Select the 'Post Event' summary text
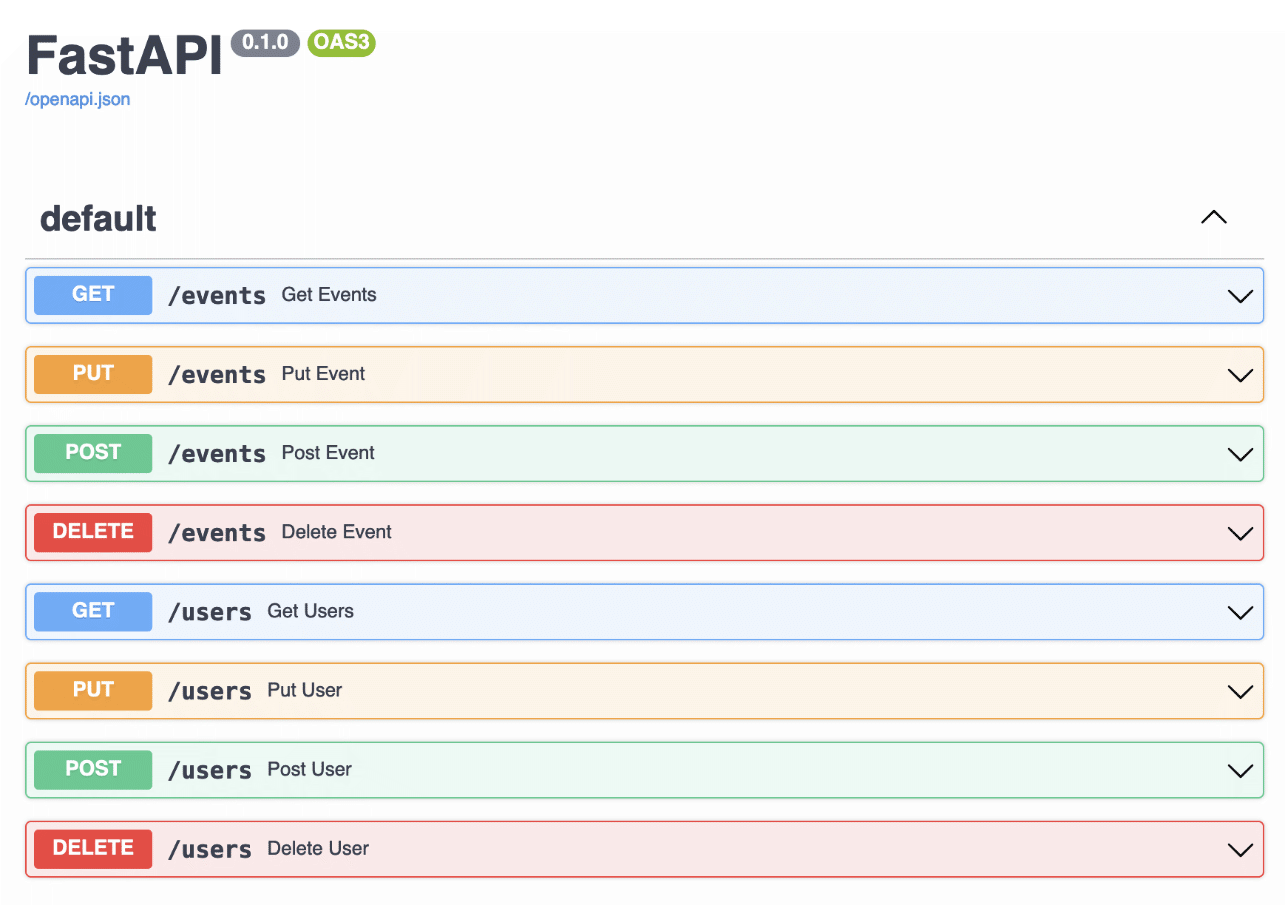The height and width of the screenshot is (905, 1285). 328,453
